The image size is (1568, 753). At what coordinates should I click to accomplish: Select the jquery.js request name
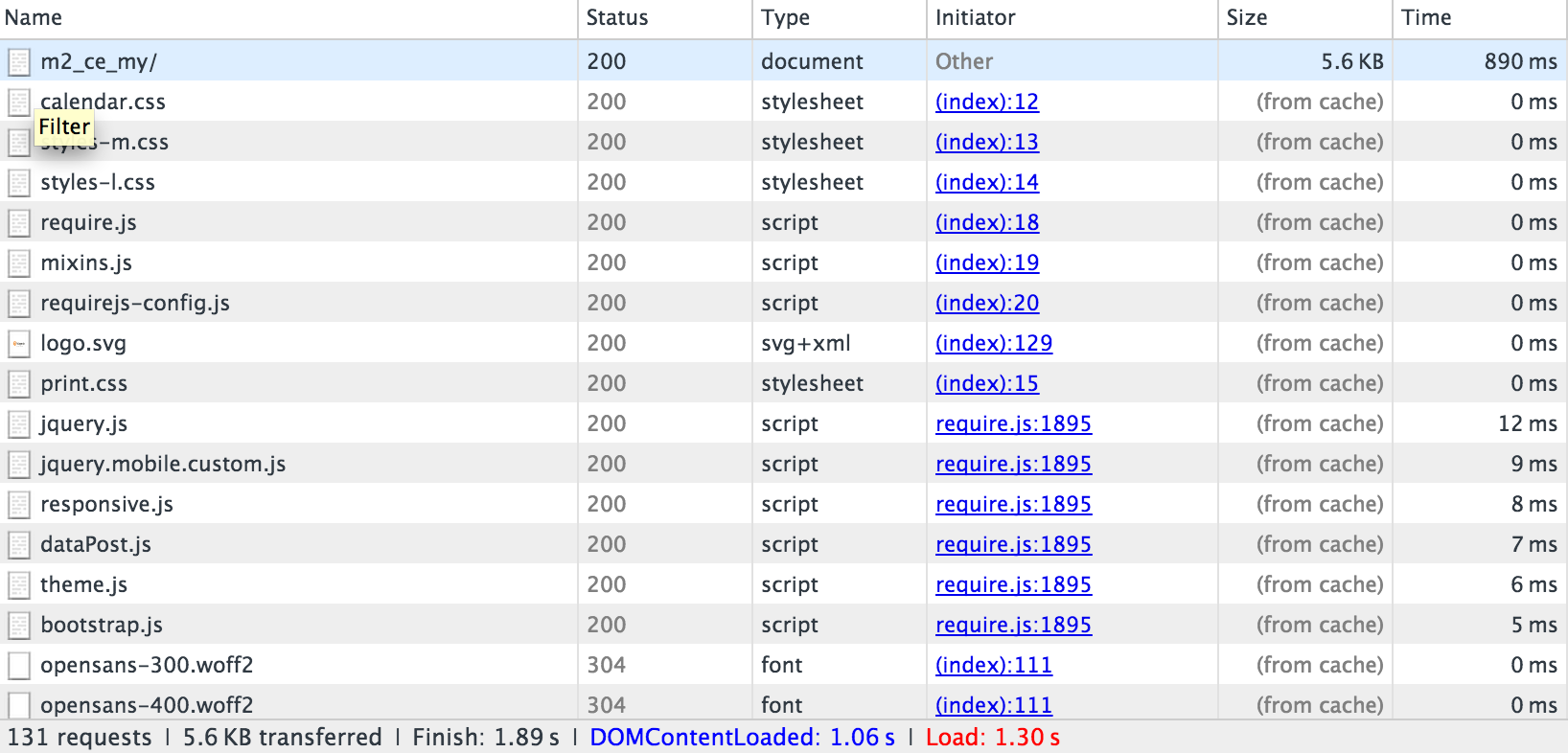tap(83, 423)
